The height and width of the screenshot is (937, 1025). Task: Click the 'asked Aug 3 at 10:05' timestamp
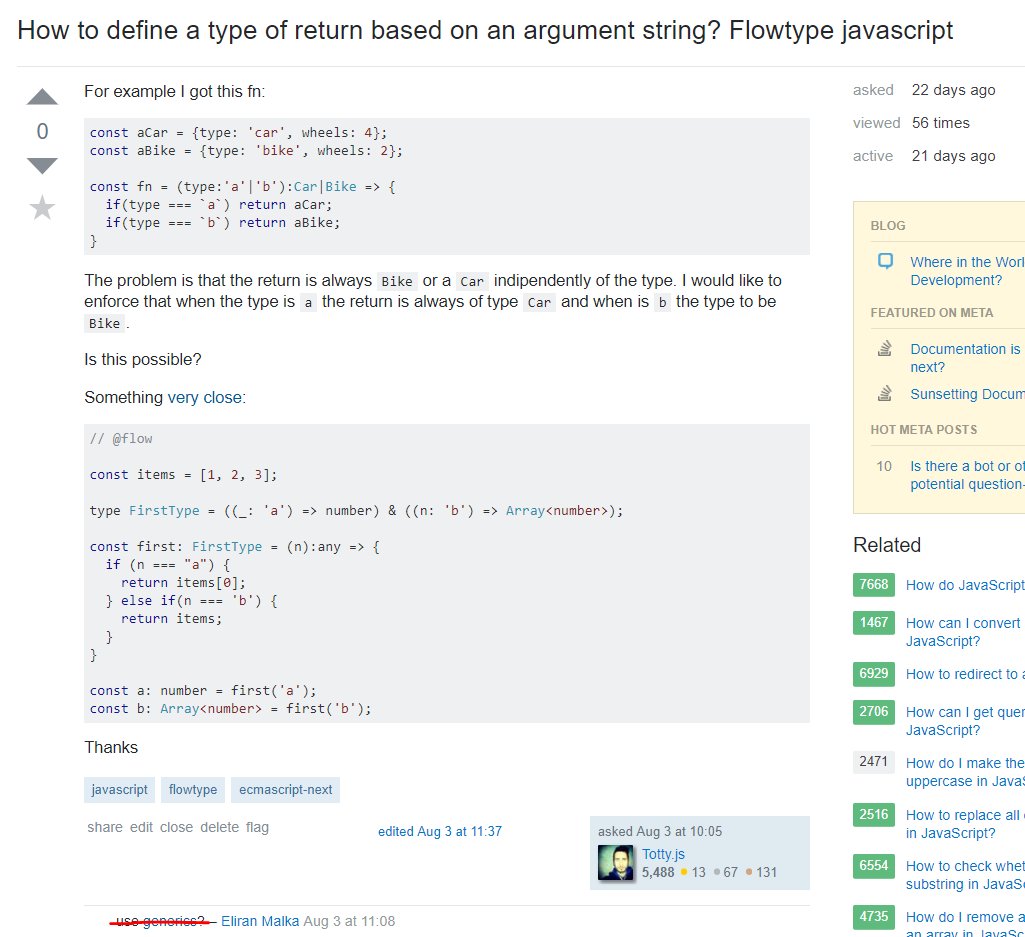(660, 831)
